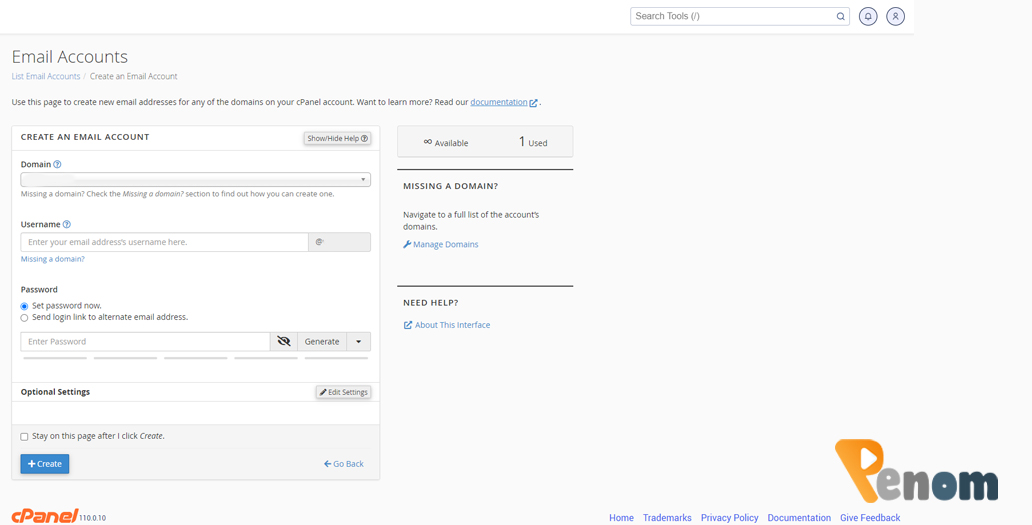Select Set password now radio
Image resolution: width=1032 pixels, height=525 pixels.
click(x=24, y=307)
